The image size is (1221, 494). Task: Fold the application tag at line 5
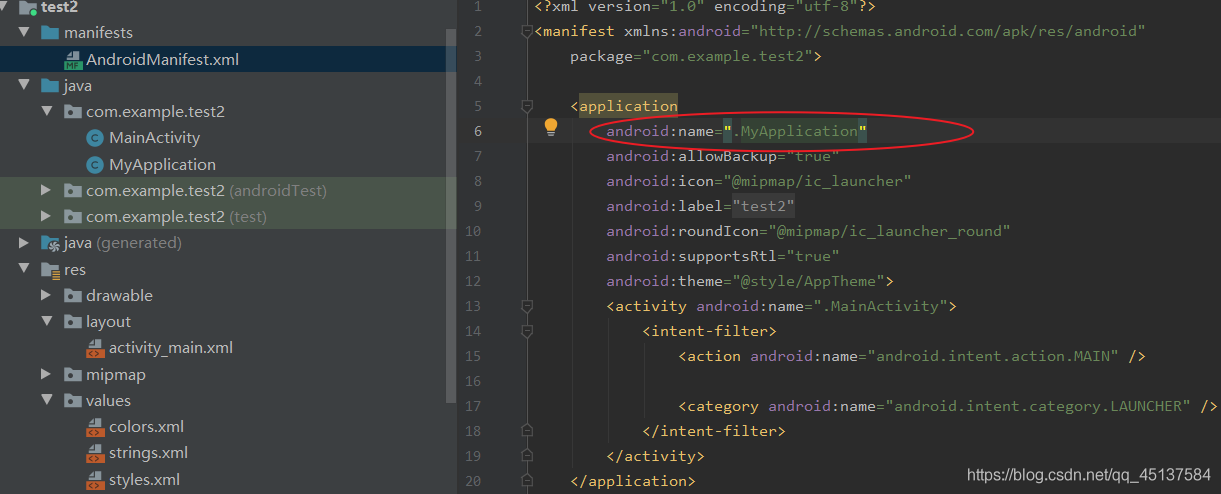527,107
